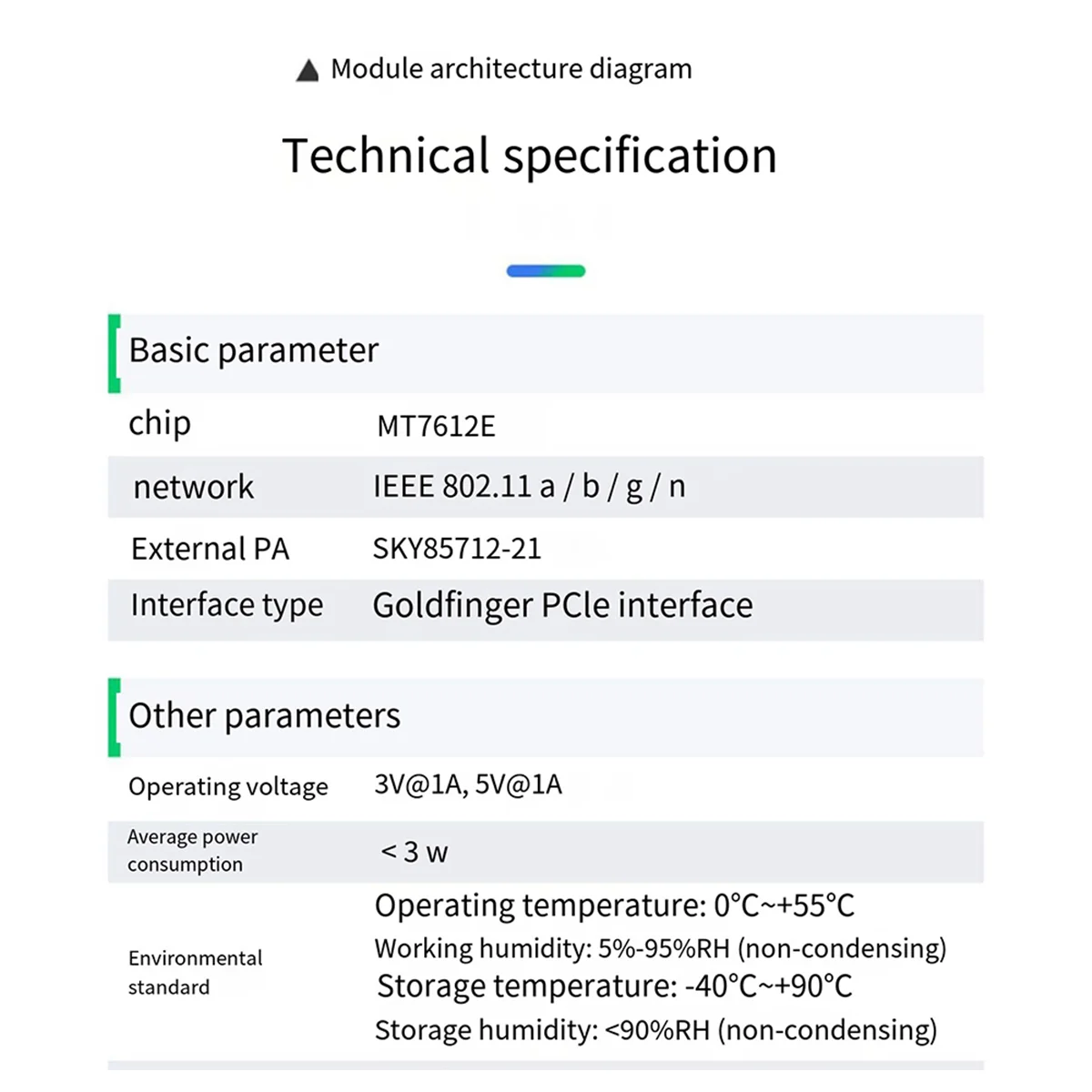Click the chip row label

[x=160, y=424]
